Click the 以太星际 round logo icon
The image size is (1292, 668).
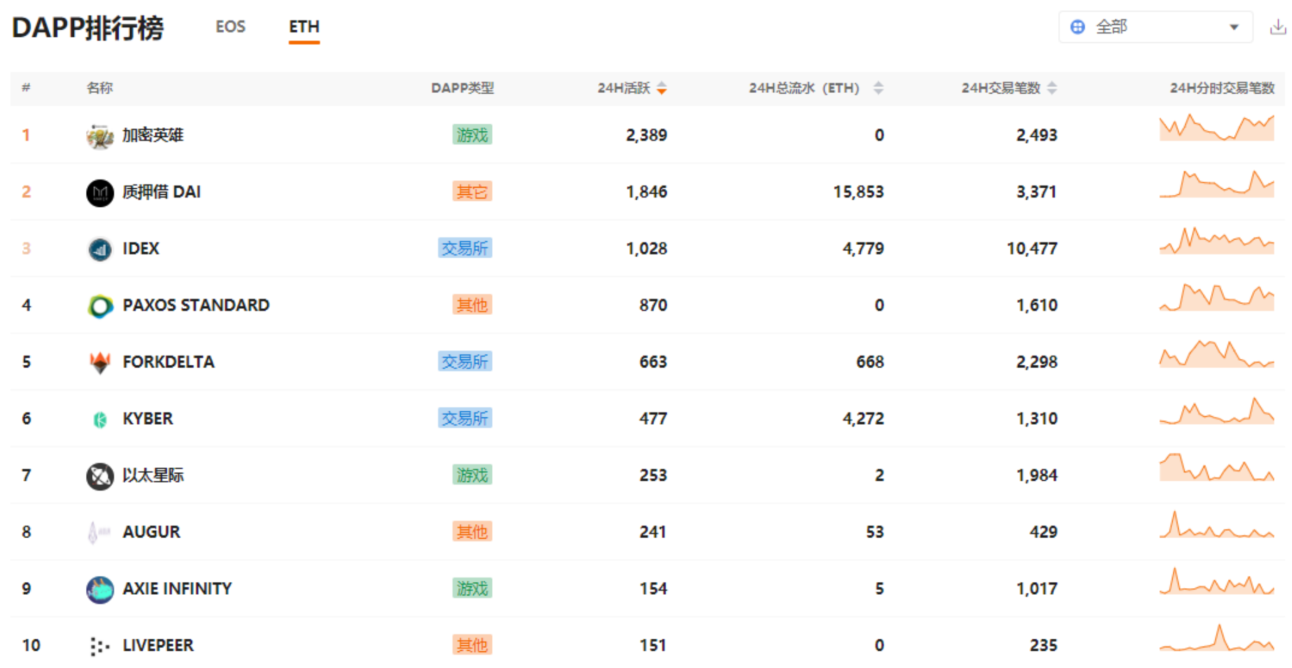click(x=100, y=476)
